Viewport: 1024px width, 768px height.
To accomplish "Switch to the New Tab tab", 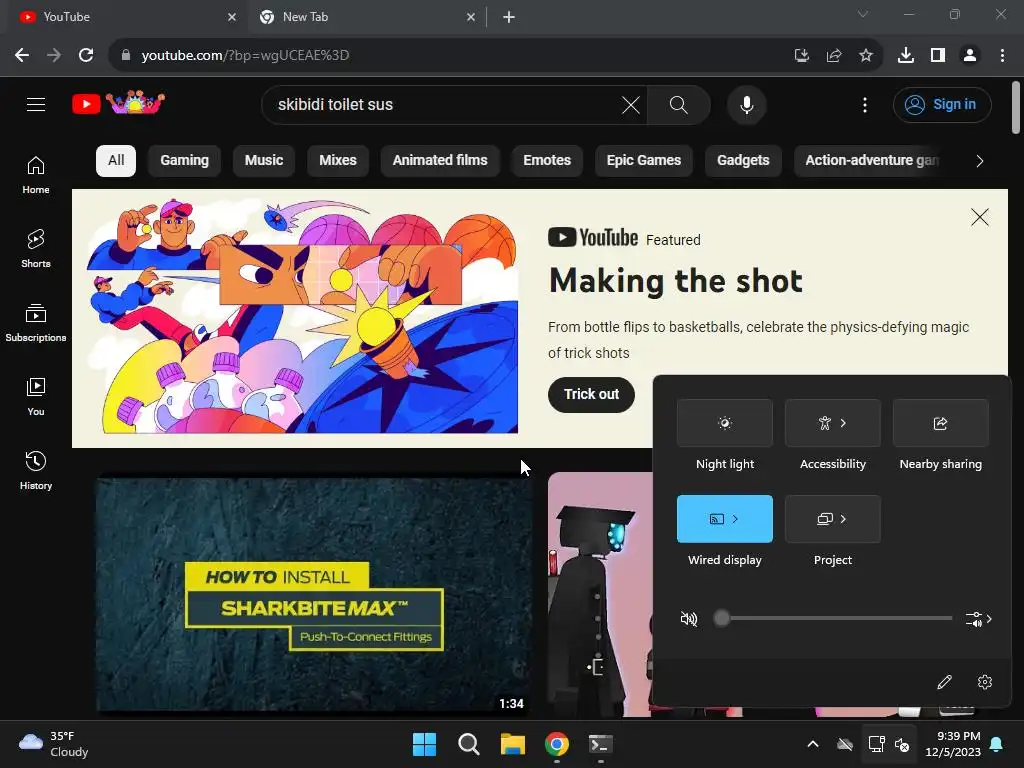I will [x=366, y=17].
